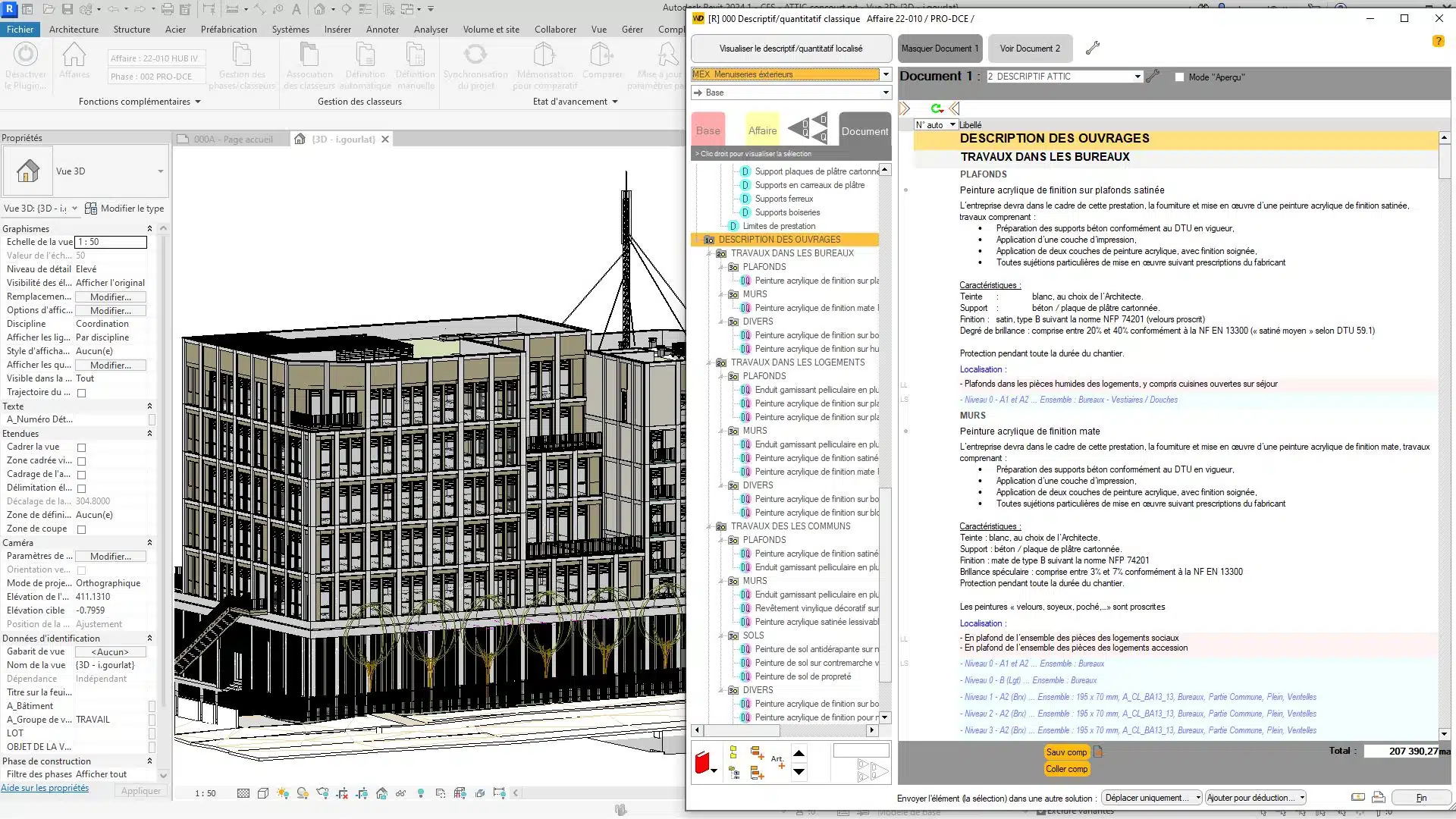Image resolution: width=1456 pixels, height=819 pixels.
Task: Toggle the Zone cadrée visible checkbox
Action: [82, 461]
